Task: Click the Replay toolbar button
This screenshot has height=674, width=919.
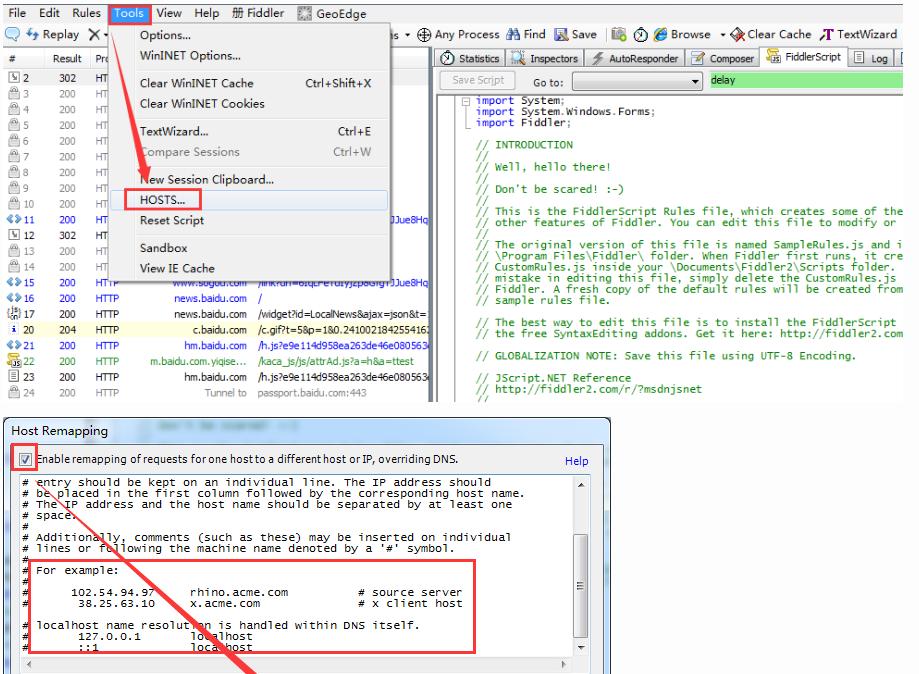Action: tap(53, 35)
